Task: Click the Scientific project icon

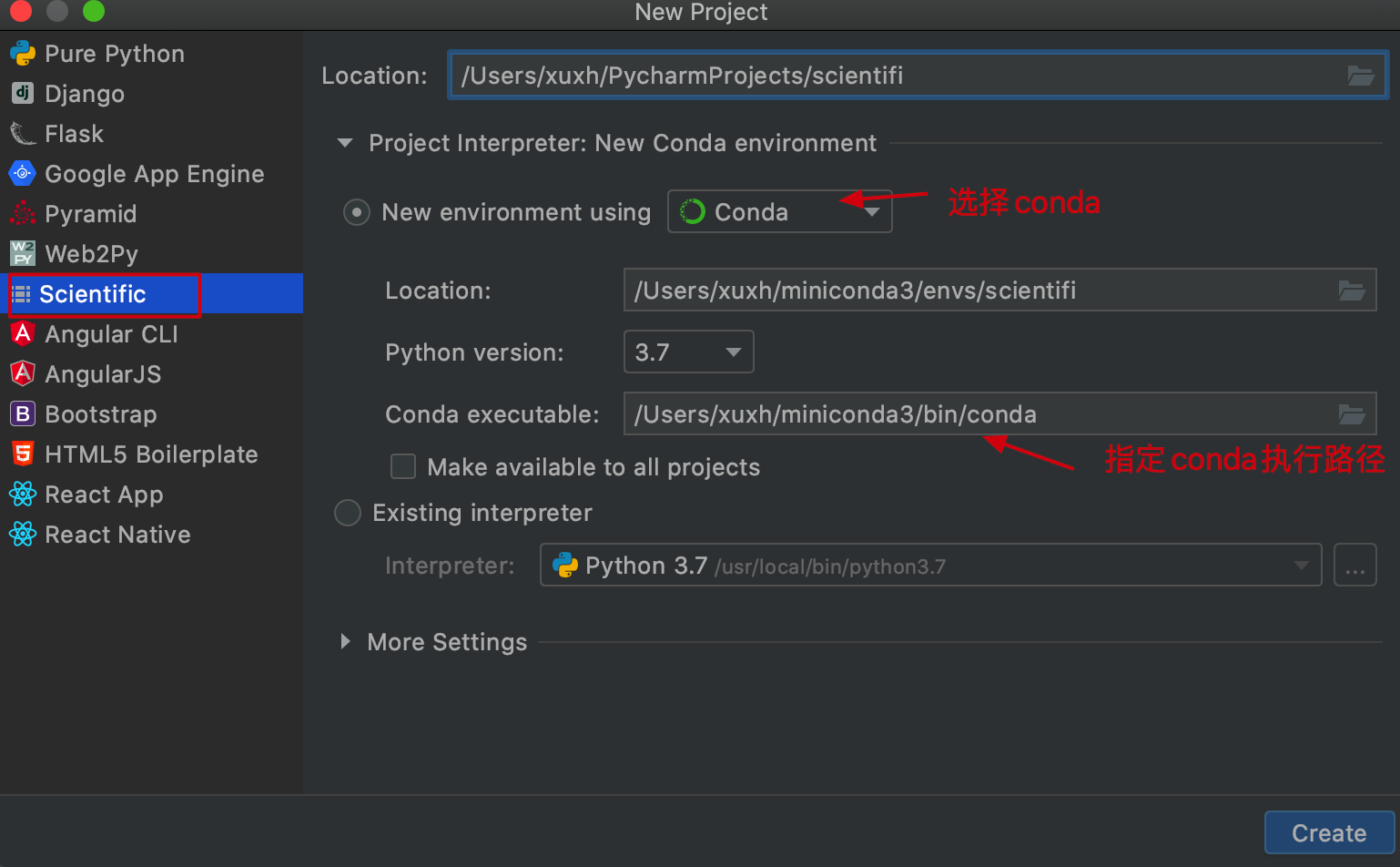Action: 21,294
